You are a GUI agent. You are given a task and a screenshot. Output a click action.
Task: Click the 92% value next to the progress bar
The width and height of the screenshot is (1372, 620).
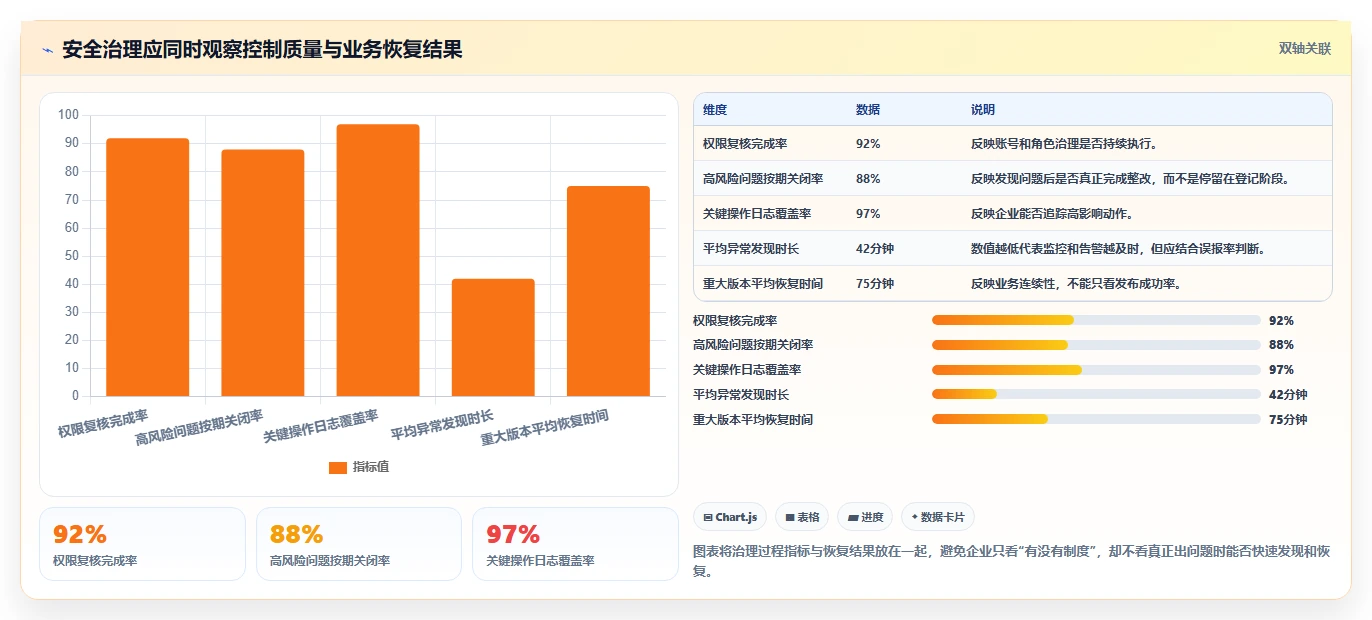coord(1281,320)
